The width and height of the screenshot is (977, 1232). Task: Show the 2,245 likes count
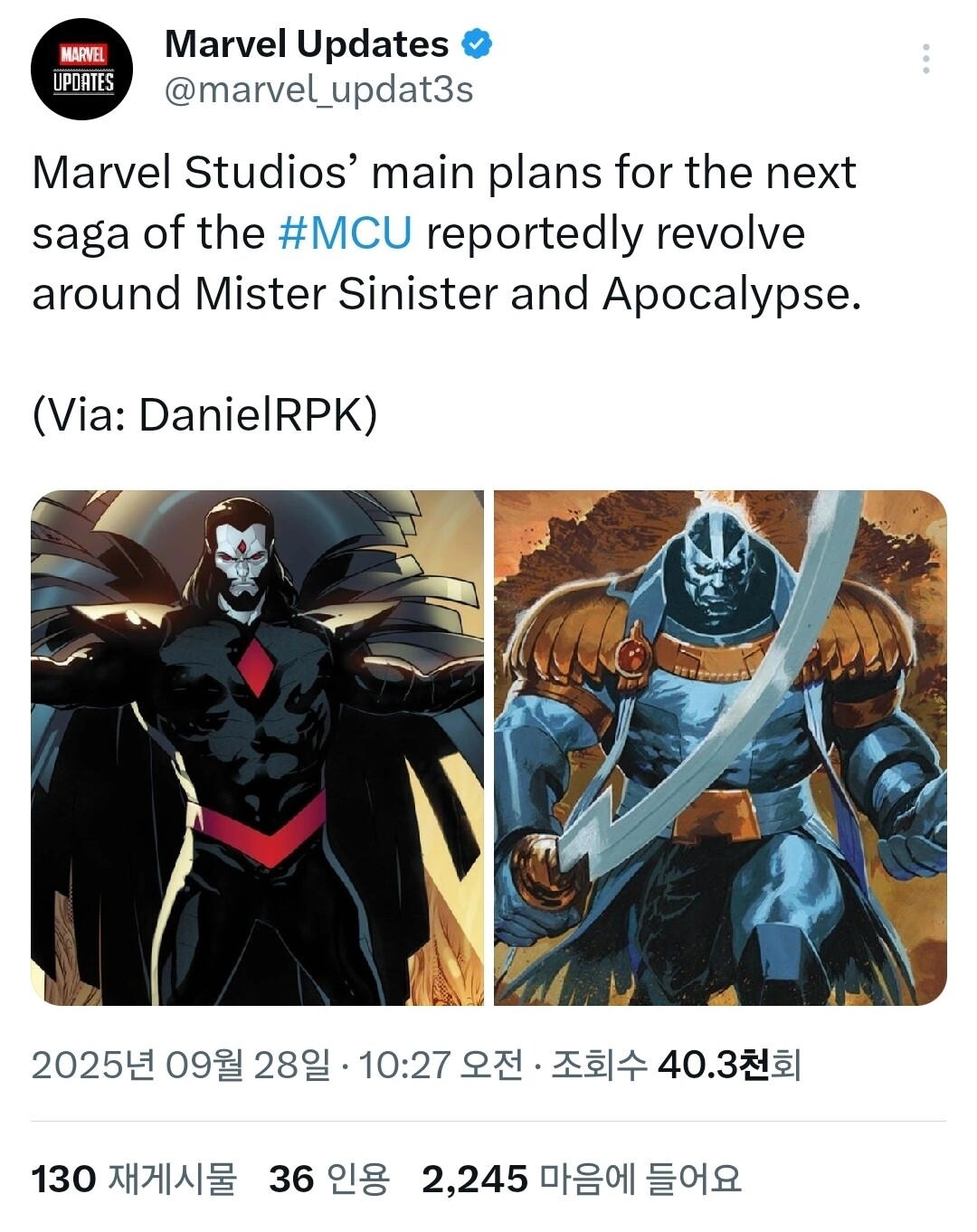click(x=475, y=1180)
